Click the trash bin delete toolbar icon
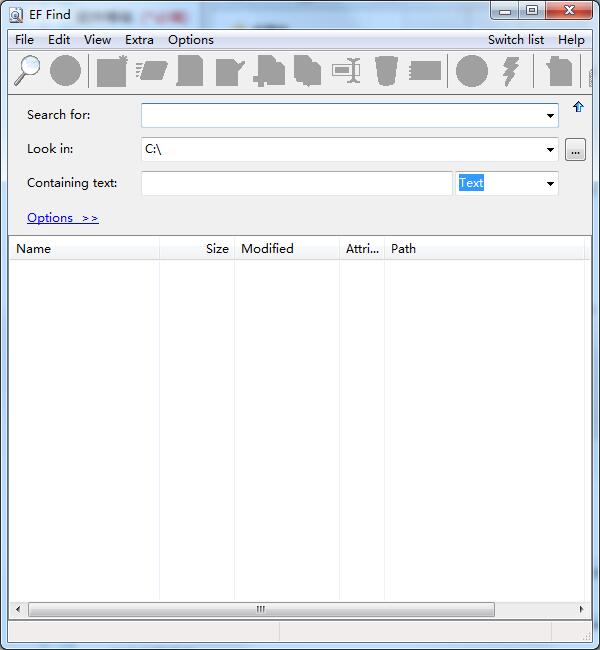The height and width of the screenshot is (650, 600). [x=386, y=71]
